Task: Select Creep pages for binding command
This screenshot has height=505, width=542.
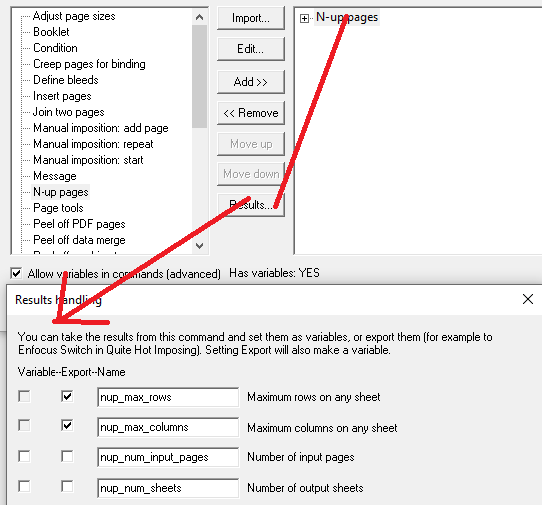Action: tap(89, 64)
